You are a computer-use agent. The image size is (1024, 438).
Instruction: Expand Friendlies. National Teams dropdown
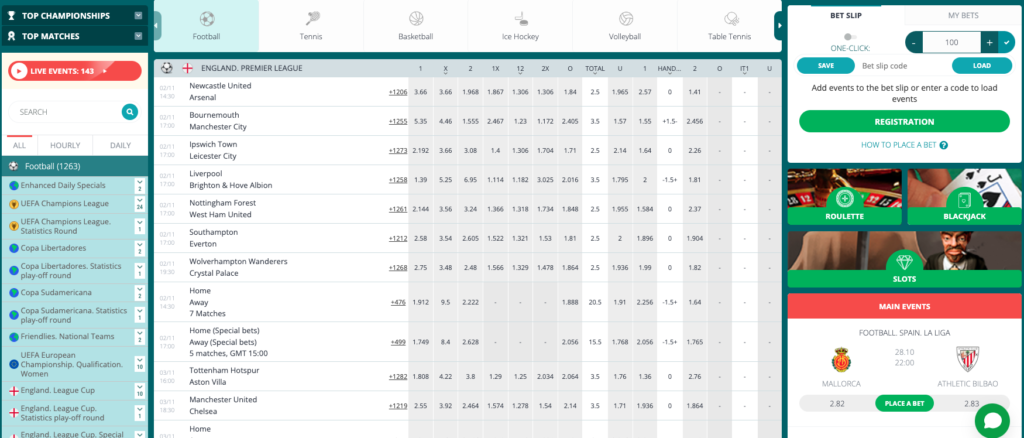pos(139,337)
